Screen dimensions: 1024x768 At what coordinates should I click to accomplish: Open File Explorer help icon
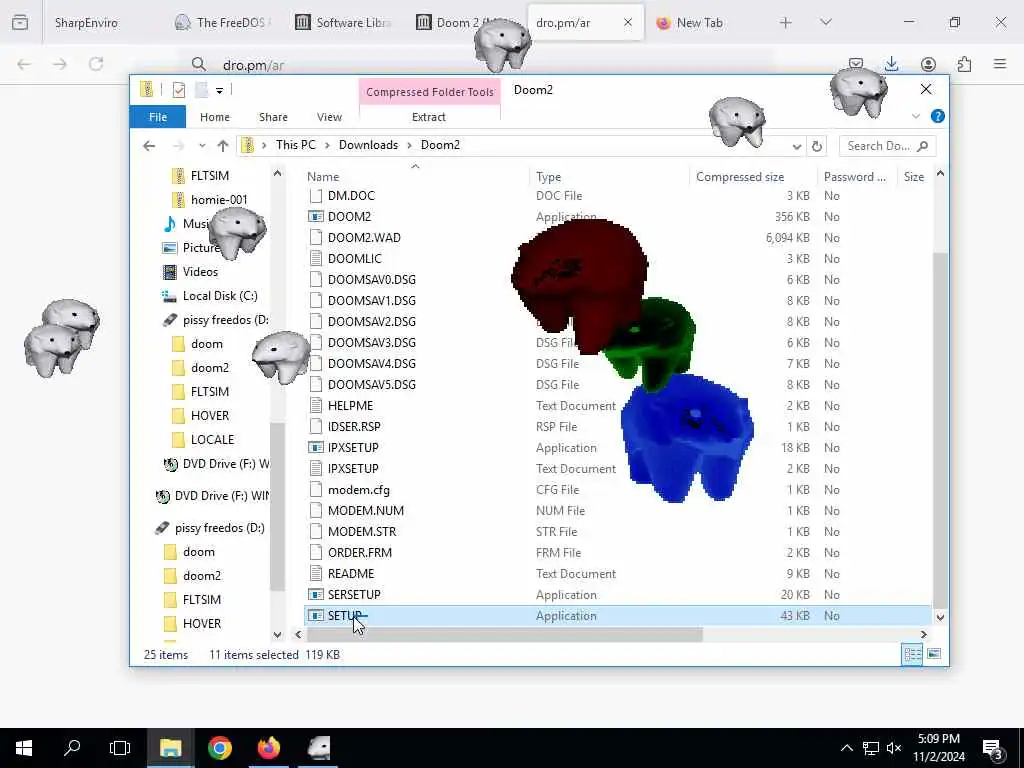937,116
